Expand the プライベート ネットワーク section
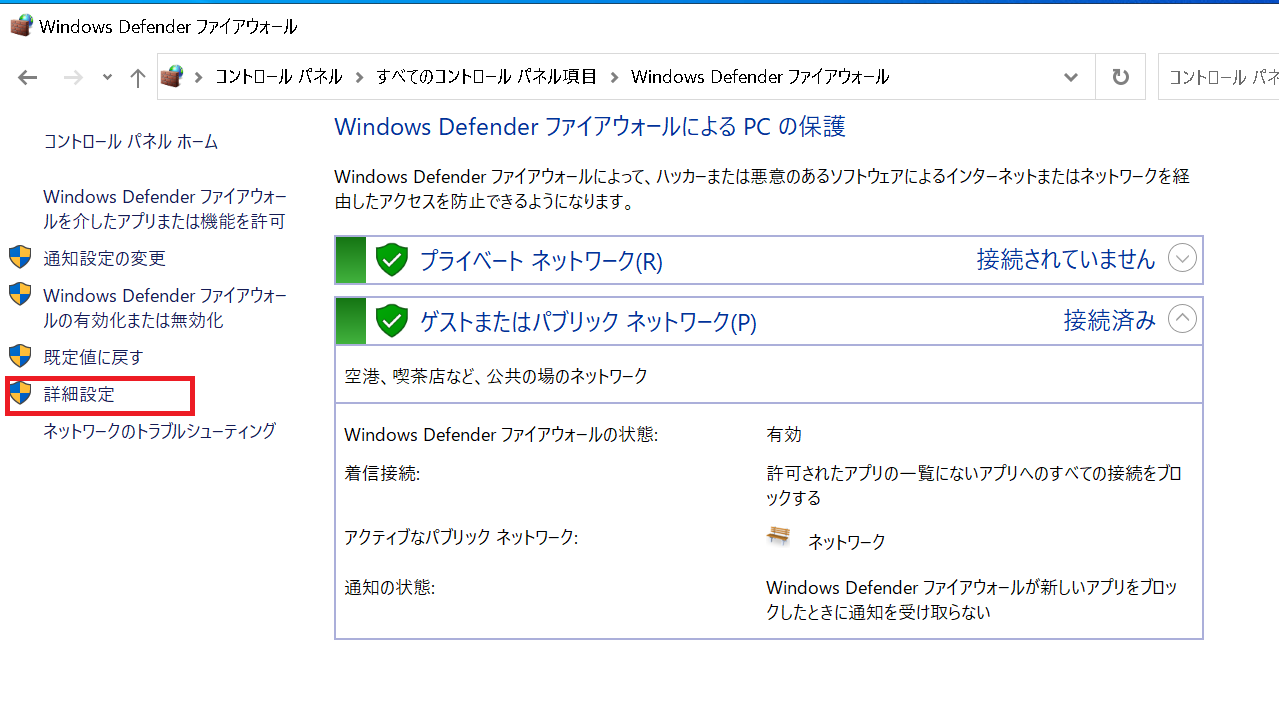 tap(1182, 259)
